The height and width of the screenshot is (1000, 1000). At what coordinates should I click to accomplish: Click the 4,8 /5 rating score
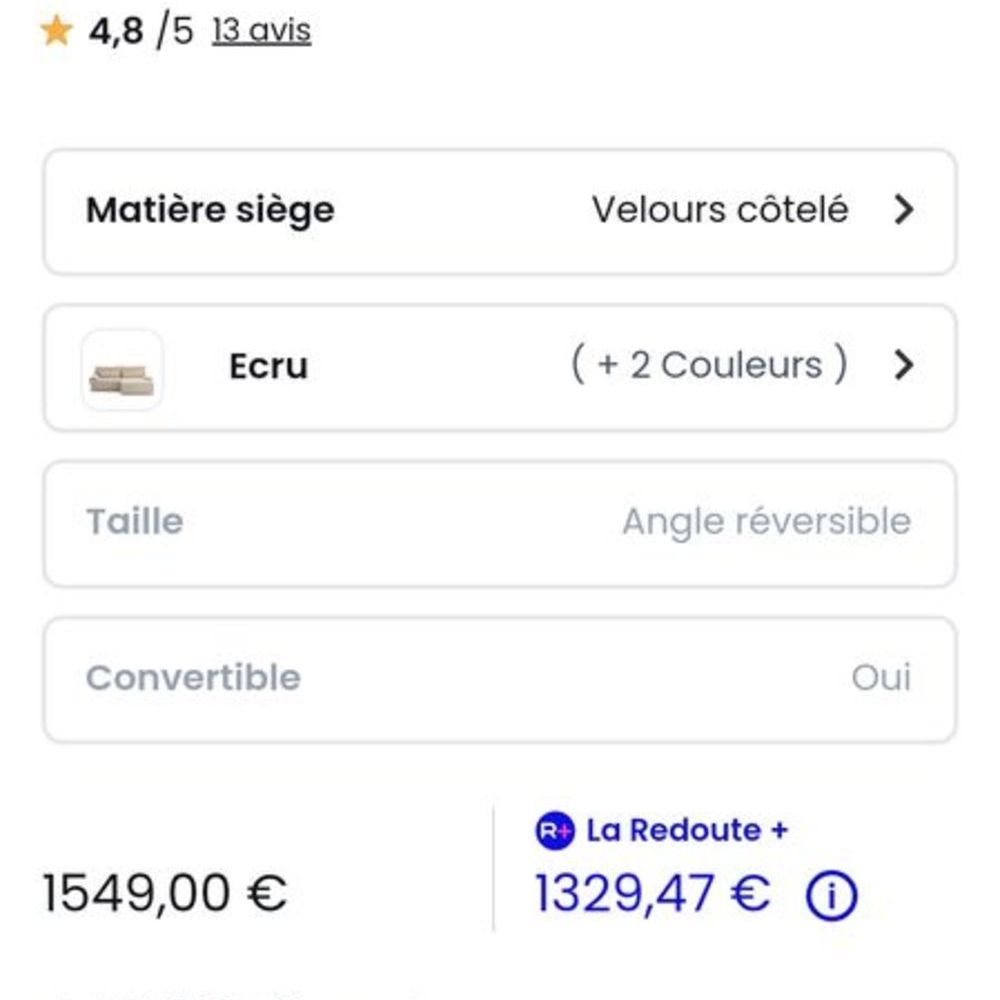click(141, 31)
